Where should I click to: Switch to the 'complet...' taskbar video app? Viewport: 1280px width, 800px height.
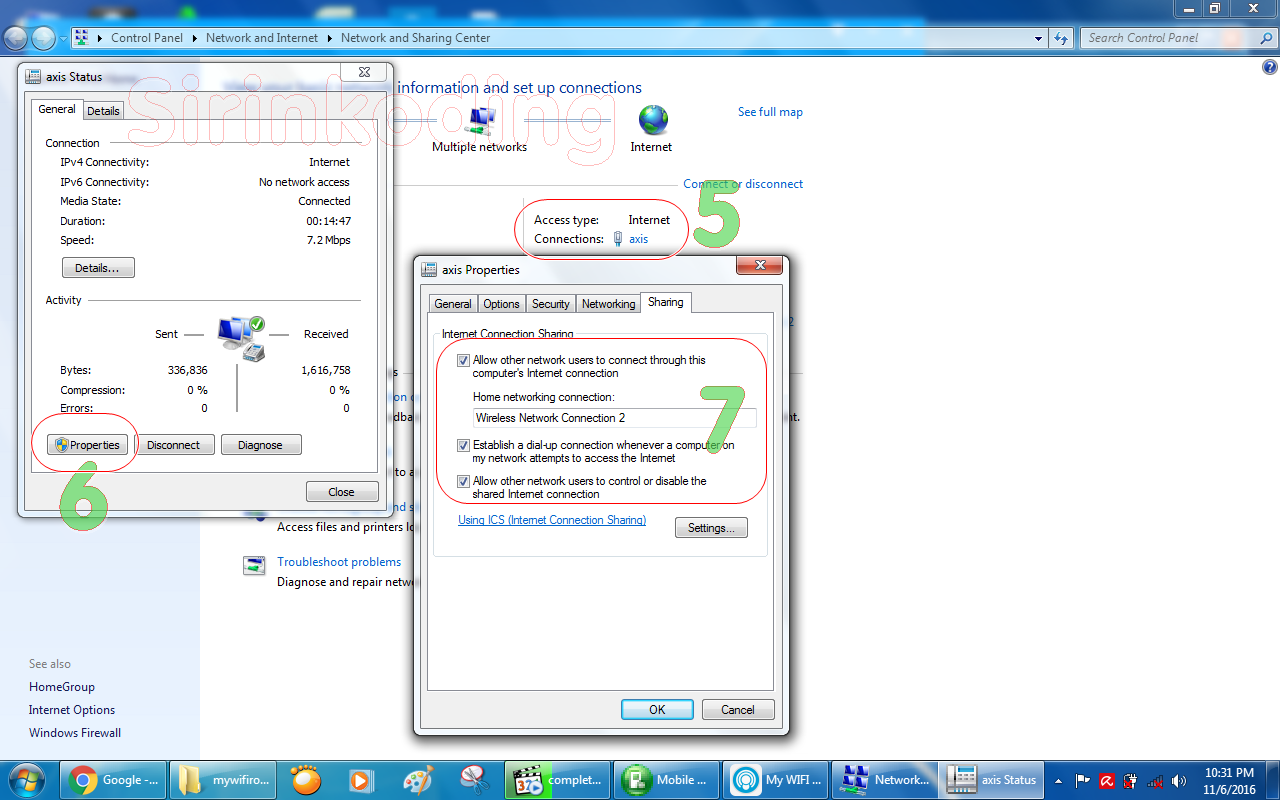pos(558,779)
